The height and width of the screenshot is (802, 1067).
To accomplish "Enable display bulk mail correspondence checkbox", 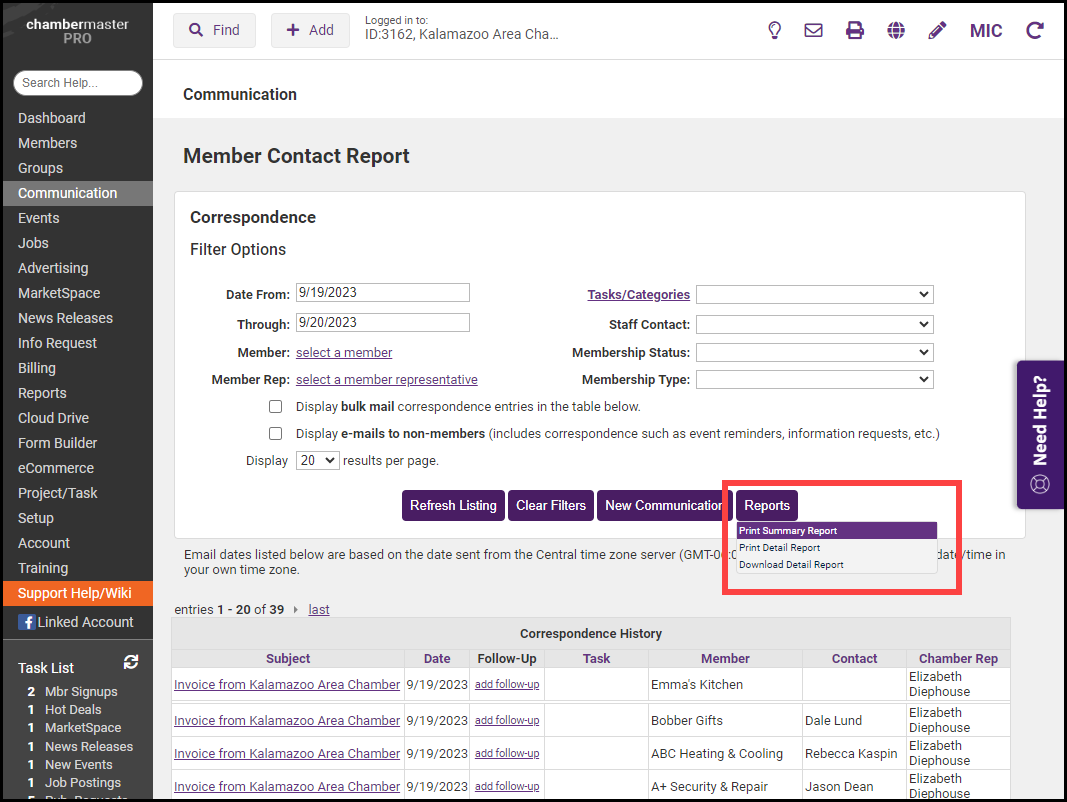I will pos(275,407).
